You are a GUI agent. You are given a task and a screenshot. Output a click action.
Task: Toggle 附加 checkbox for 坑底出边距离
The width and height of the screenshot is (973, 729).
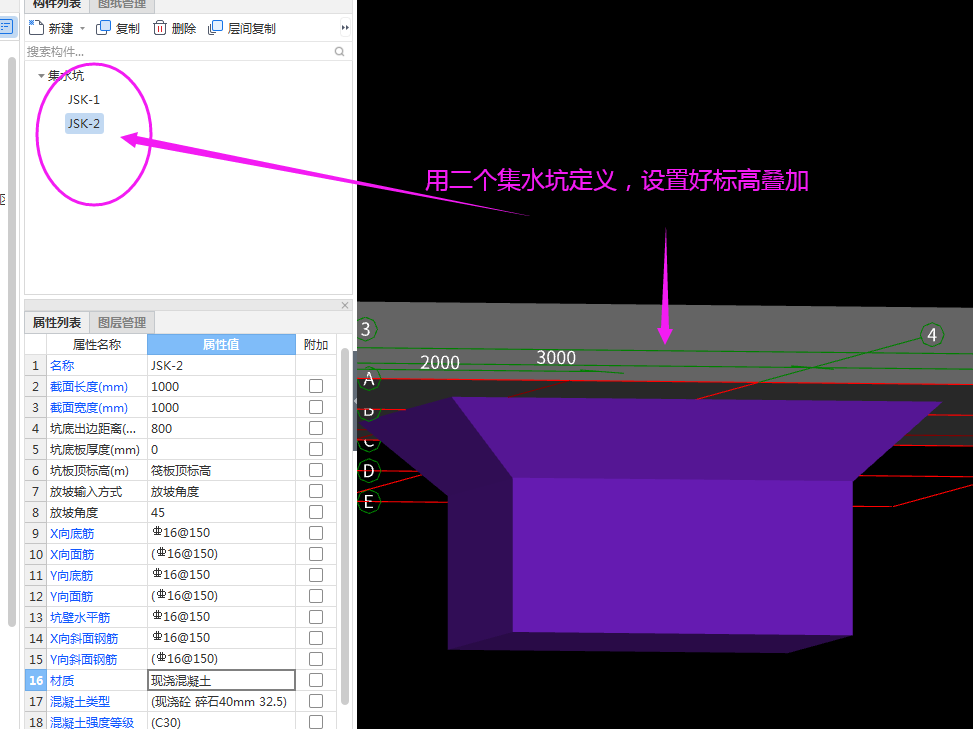click(316, 428)
